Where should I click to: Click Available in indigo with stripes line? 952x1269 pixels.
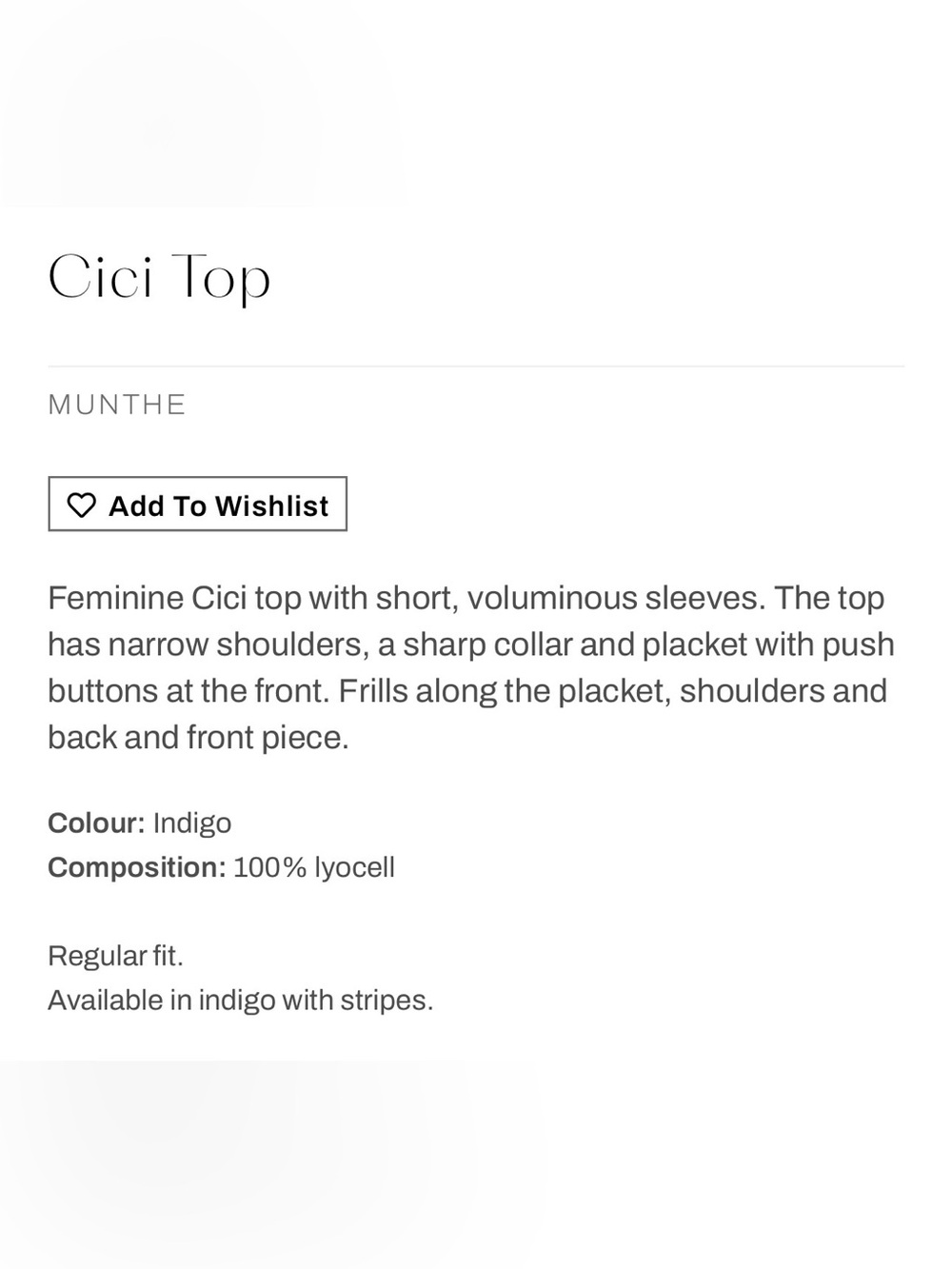point(240,1001)
